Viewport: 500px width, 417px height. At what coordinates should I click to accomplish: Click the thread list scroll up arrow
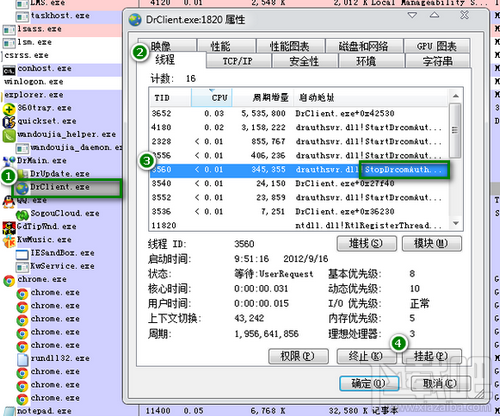click(455, 96)
